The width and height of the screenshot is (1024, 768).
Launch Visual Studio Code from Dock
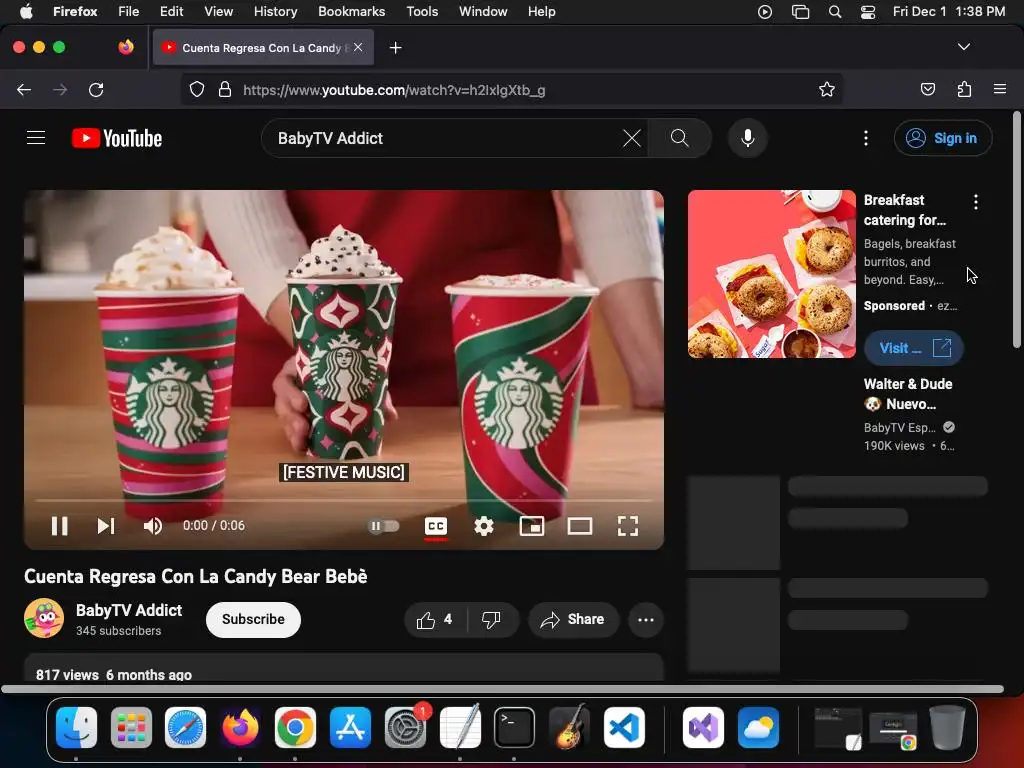624,727
